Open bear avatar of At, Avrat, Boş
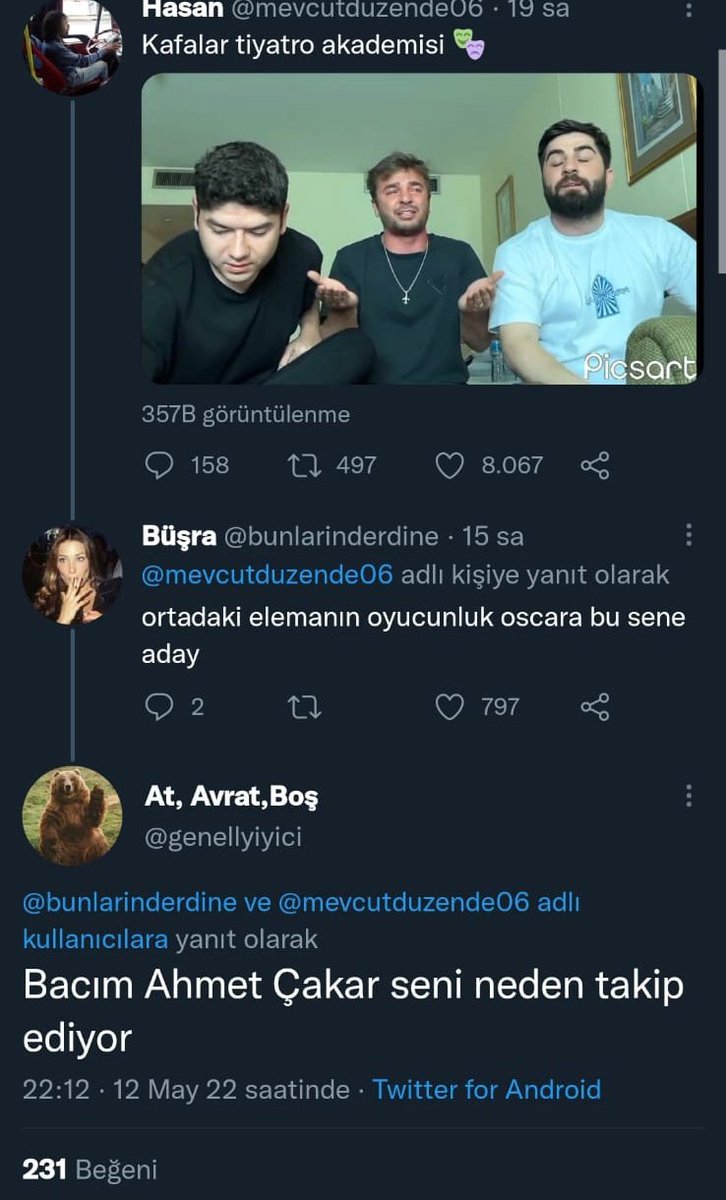 72,816
